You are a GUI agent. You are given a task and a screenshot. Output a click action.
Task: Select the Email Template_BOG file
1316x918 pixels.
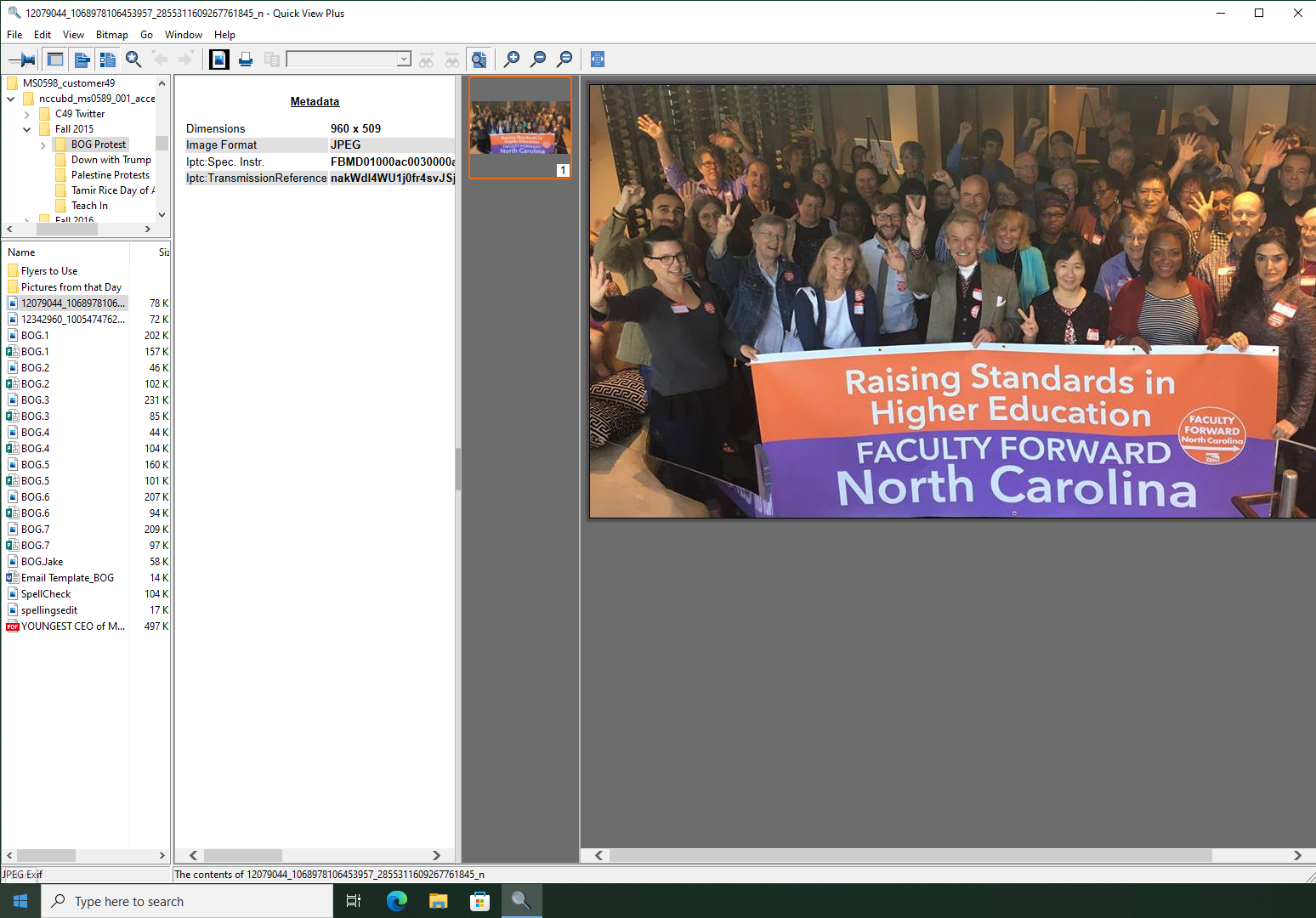(x=67, y=578)
